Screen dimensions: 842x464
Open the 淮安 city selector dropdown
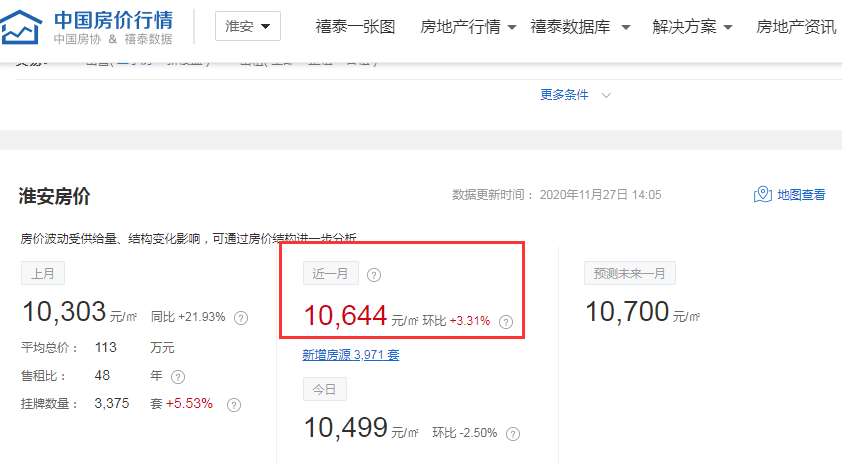coord(248,26)
